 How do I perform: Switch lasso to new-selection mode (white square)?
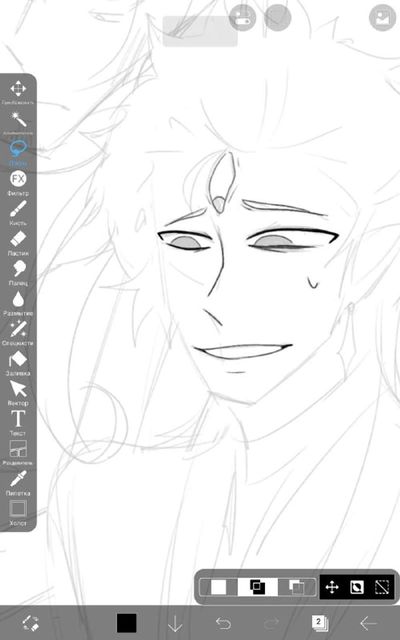tap(218, 587)
